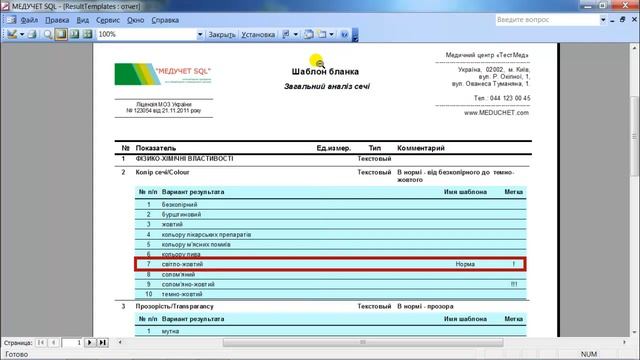Viewport: 640px width, 360px height.
Task: Click the МЕДУЧЕТ SQL logo image
Action: tap(163, 74)
